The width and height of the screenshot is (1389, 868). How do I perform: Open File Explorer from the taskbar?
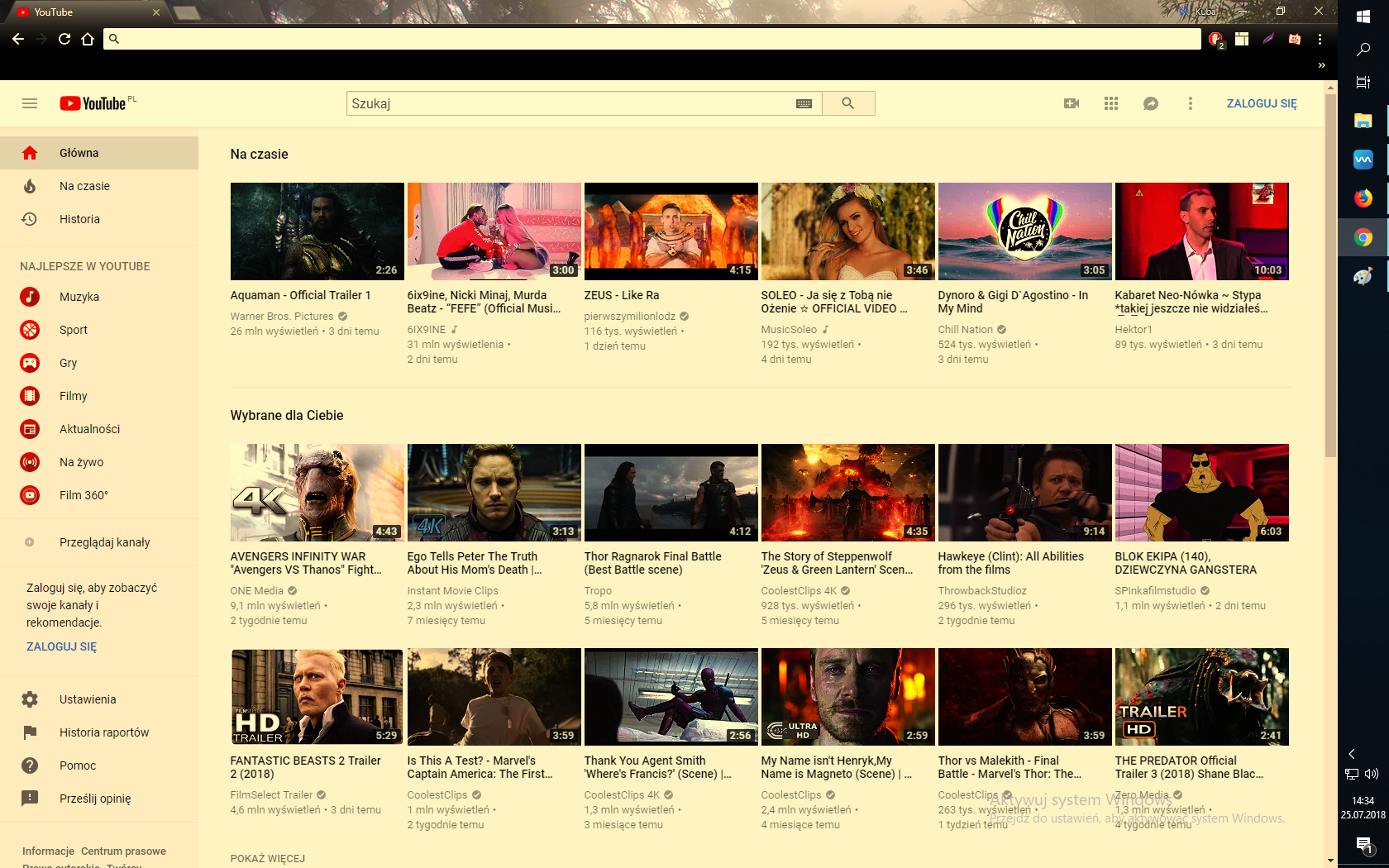tap(1363, 121)
